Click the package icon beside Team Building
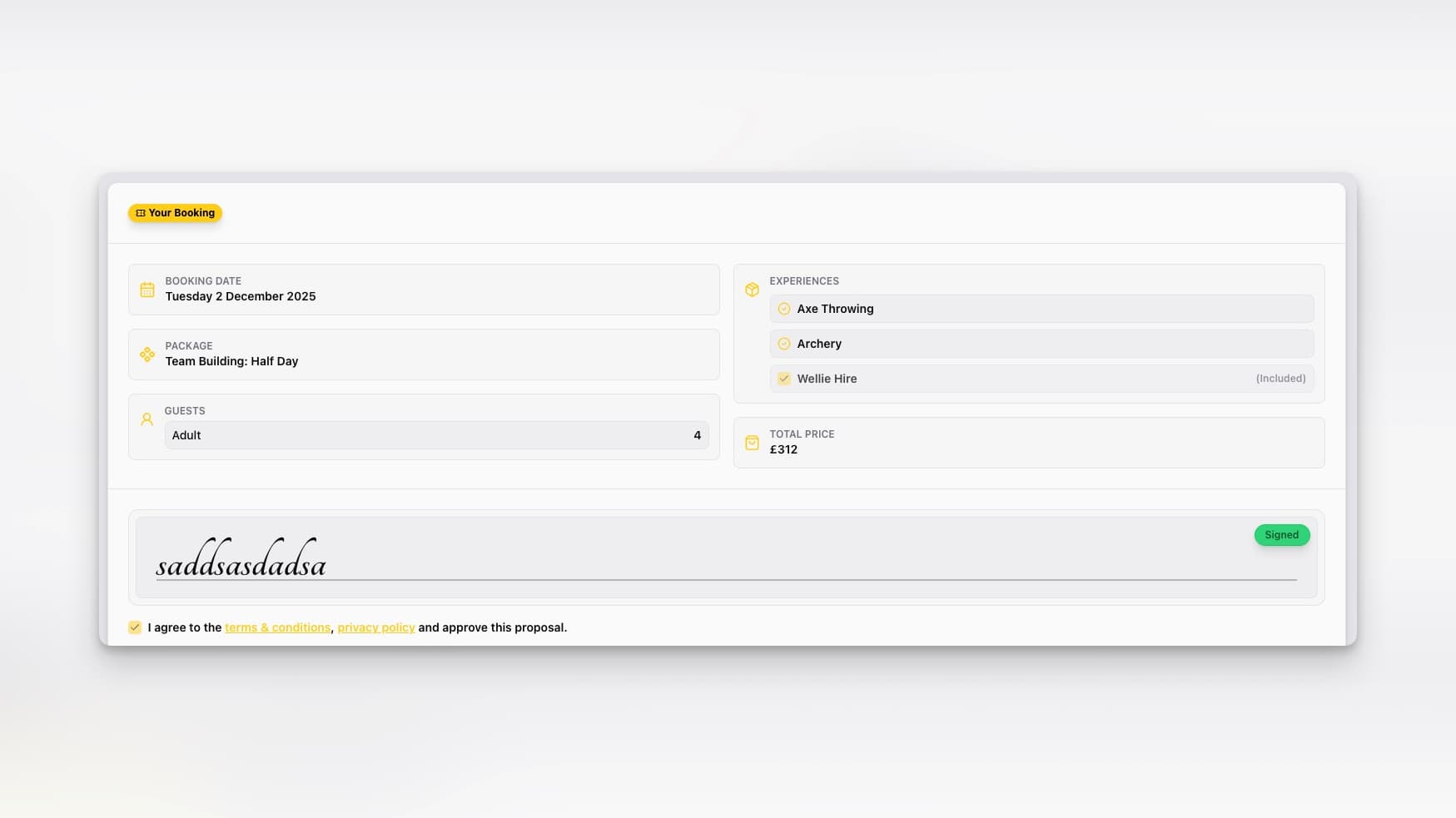The image size is (1456, 818). (147, 354)
